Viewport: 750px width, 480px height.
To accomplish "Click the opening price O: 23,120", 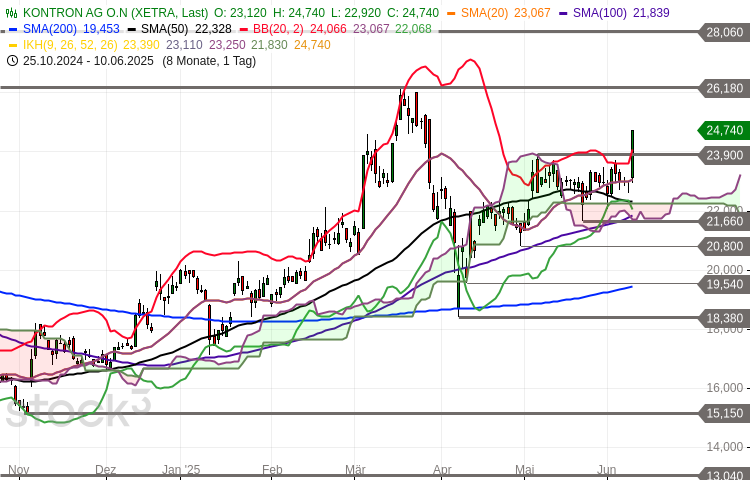I will (240, 13).
